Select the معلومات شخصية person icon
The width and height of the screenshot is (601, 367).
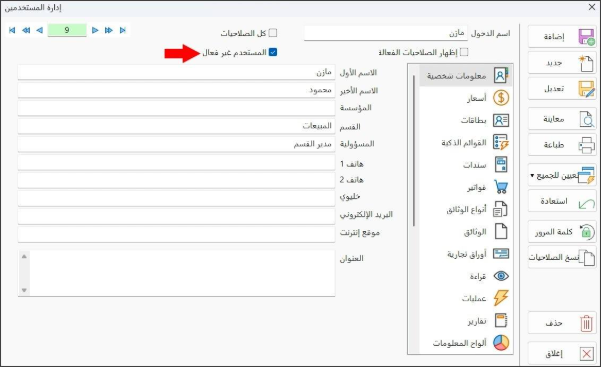click(501, 76)
